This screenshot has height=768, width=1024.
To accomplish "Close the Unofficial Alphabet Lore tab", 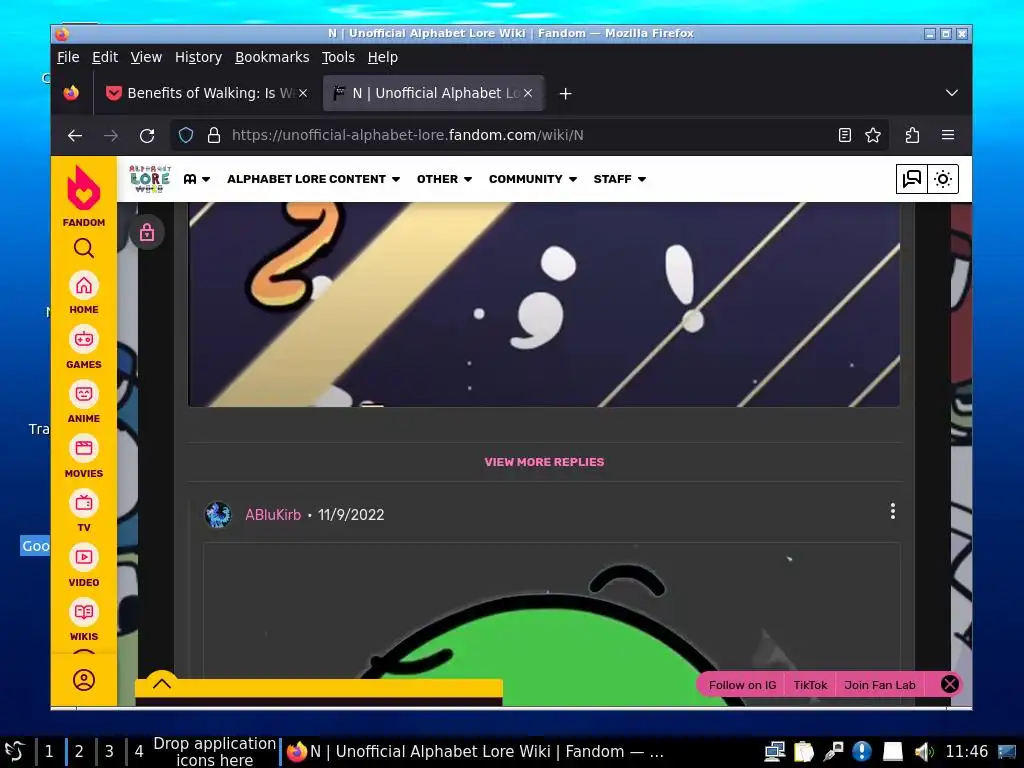I will [x=528, y=93].
